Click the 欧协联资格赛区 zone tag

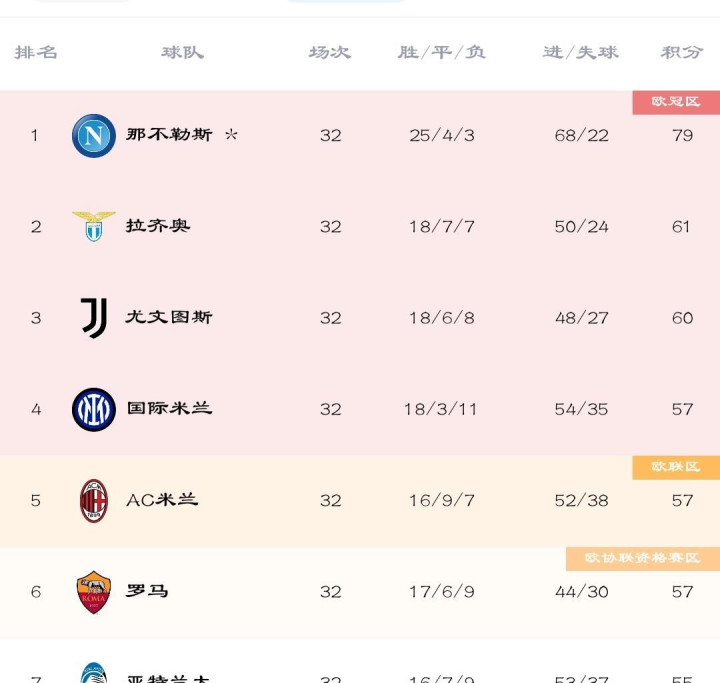643,559
